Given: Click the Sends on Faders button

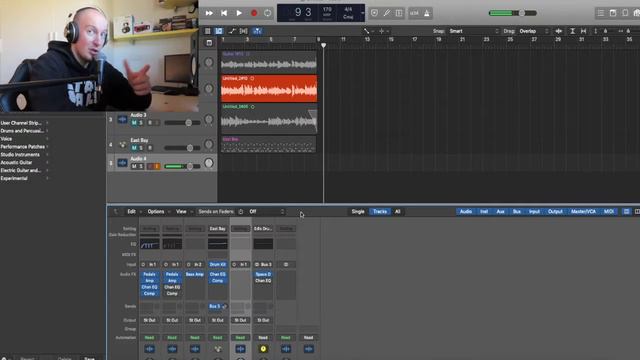Looking at the screenshot, I should pos(216,211).
